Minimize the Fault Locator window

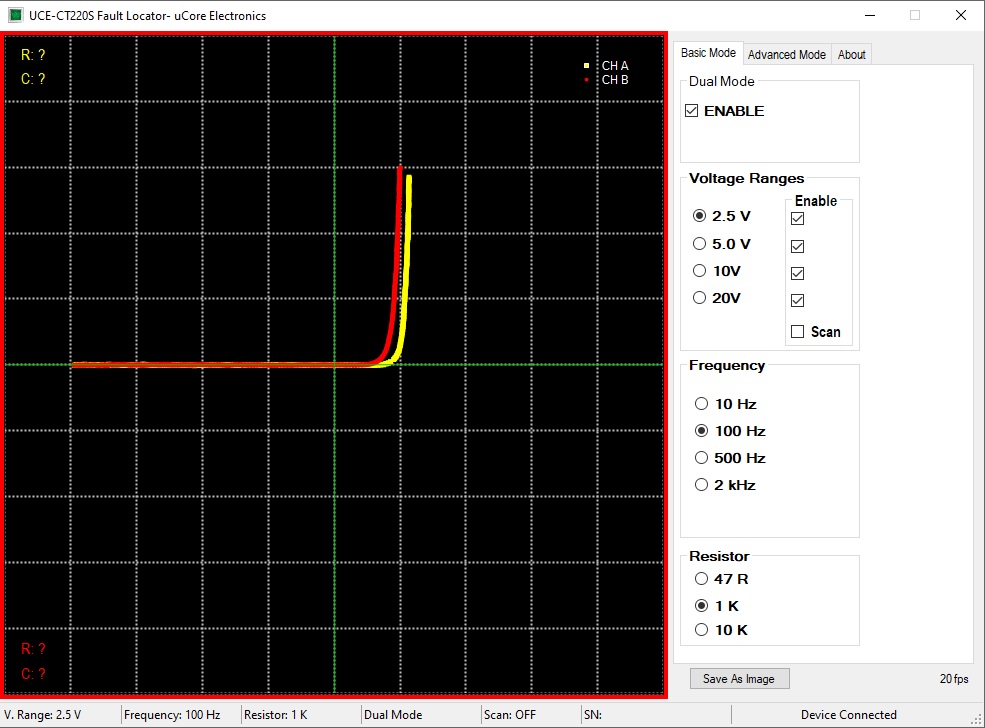pyautogui.click(x=867, y=15)
